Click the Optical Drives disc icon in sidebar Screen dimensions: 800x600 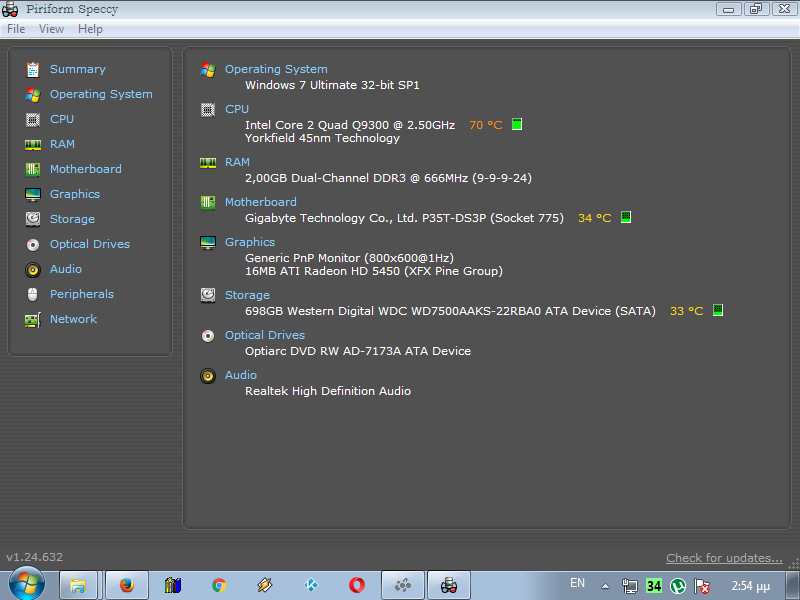tap(33, 245)
